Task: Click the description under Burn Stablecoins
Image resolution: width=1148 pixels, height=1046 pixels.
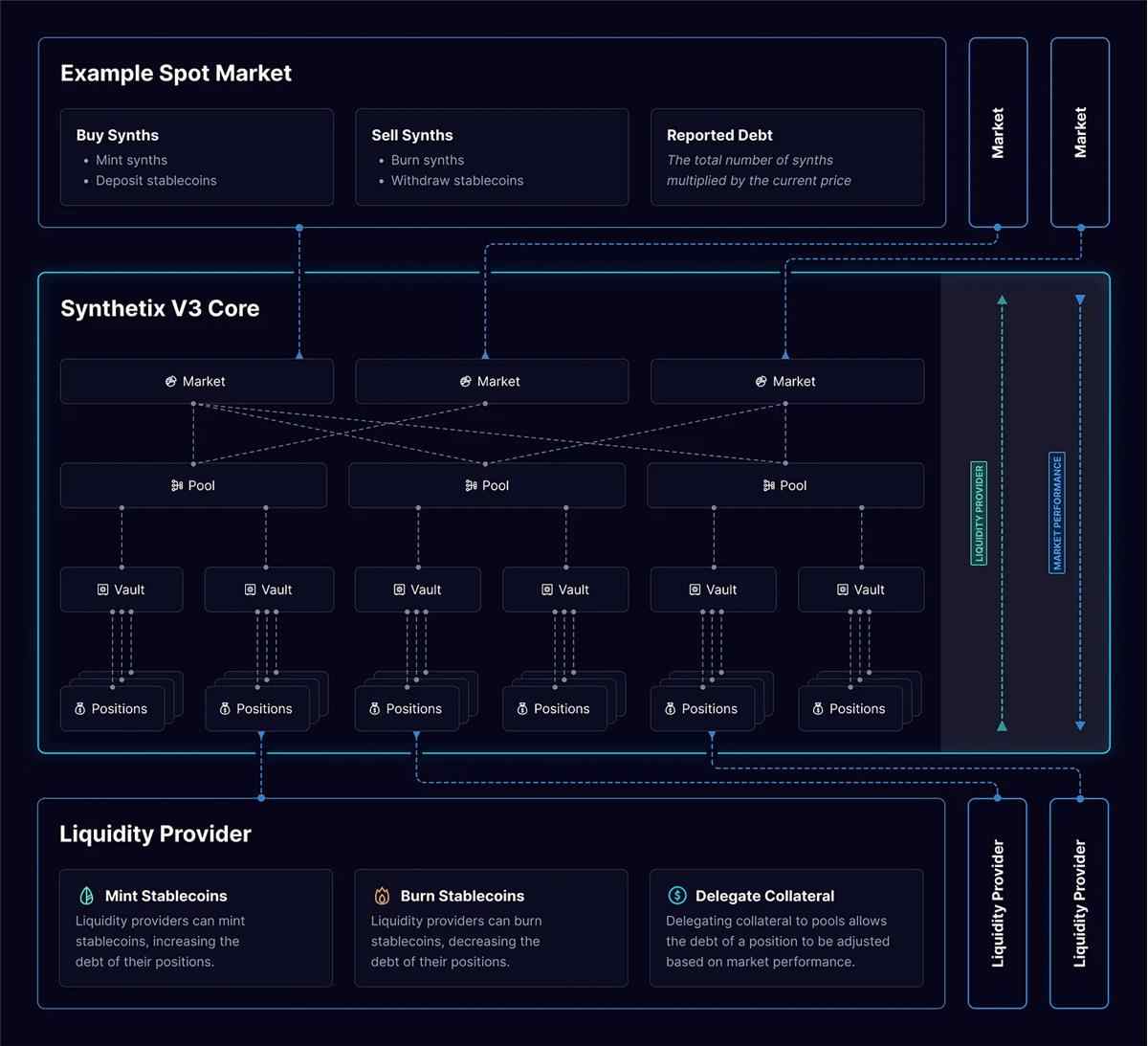Action: [456, 942]
